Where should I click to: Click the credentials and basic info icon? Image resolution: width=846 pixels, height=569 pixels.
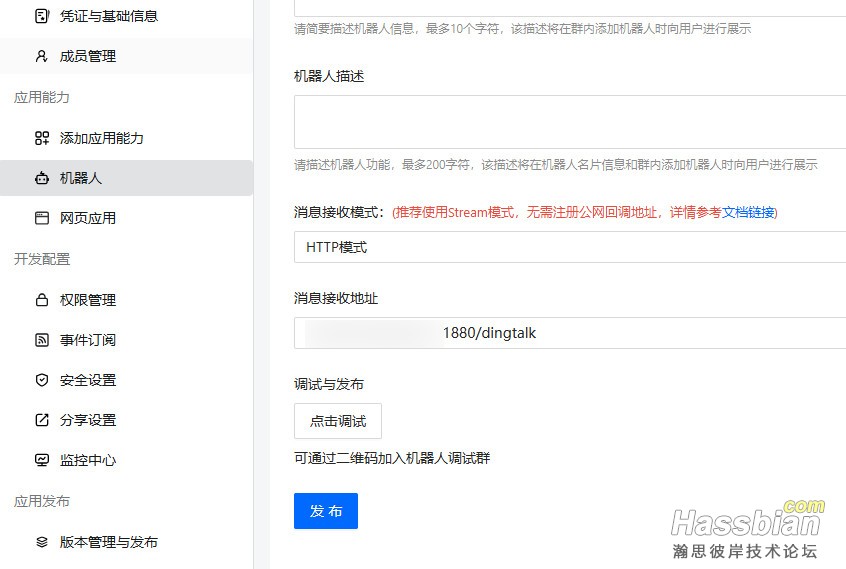click(x=41, y=16)
